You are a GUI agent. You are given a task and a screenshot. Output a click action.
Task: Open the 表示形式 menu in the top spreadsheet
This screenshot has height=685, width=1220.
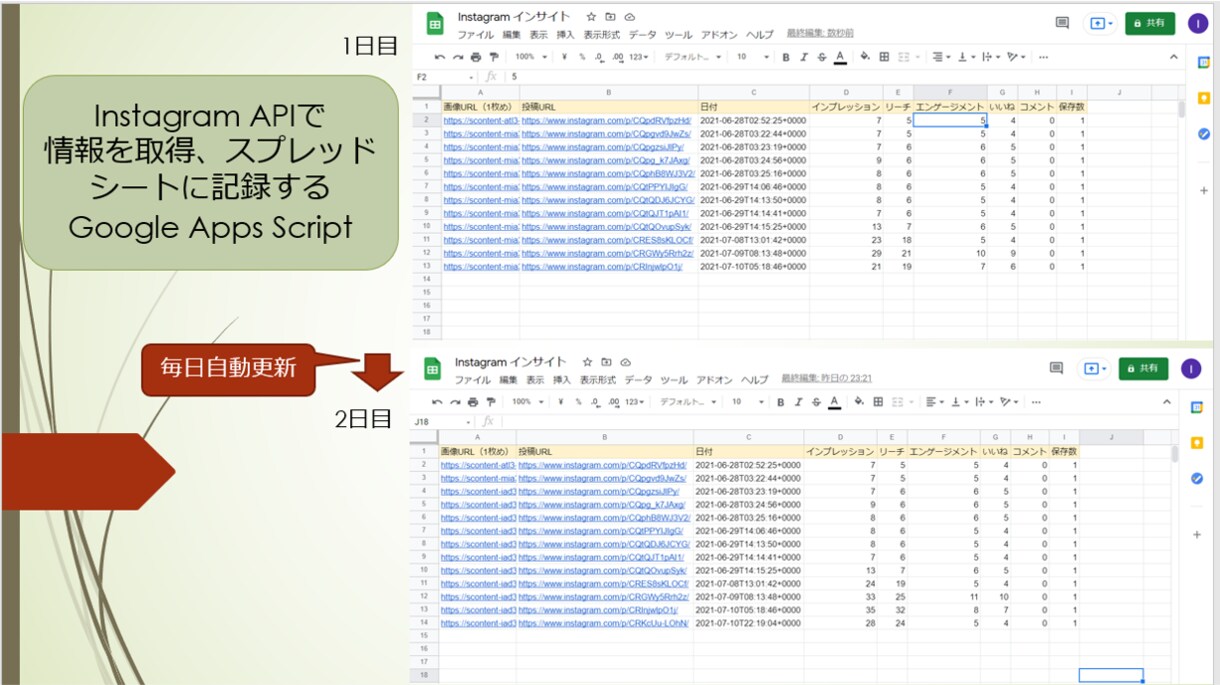pyautogui.click(x=601, y=34)
